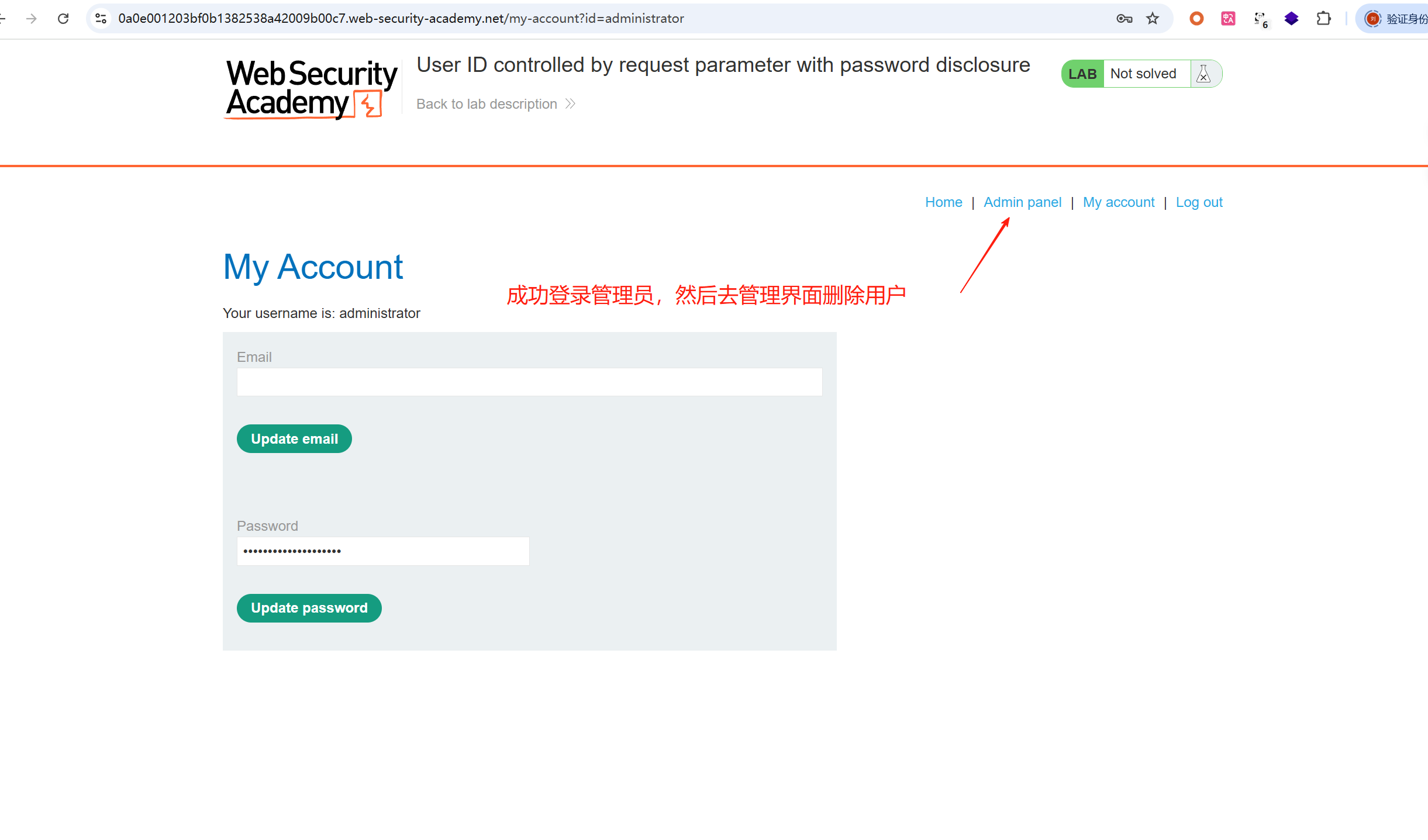Open the site information icon in address bar

tap(101, 19)
